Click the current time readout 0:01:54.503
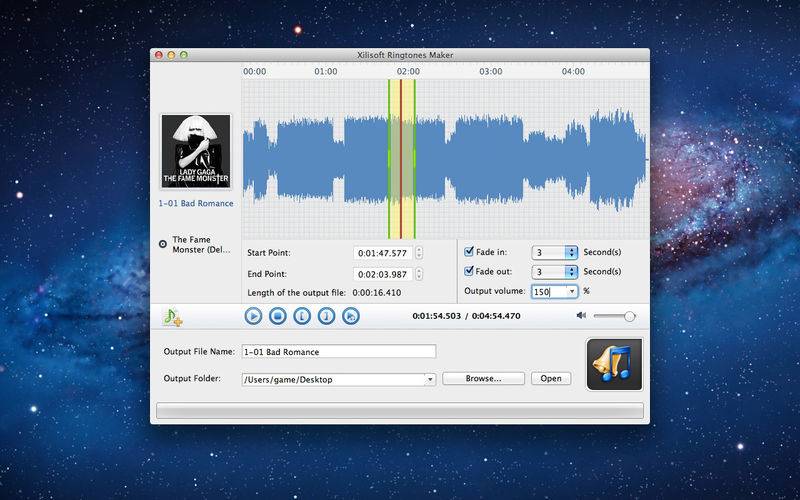The image size is (800, 500). (436, 316)
